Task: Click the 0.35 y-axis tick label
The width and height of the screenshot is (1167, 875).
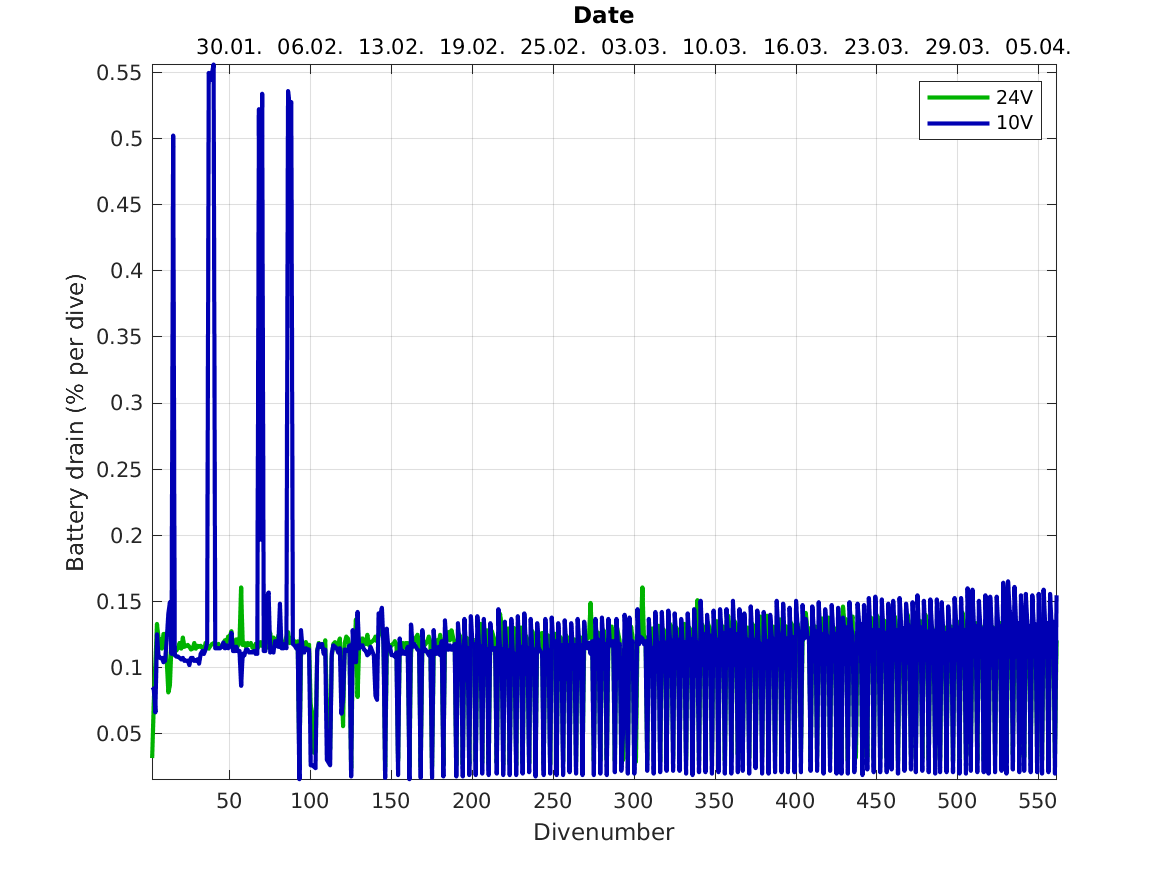Action: (119, 337)
